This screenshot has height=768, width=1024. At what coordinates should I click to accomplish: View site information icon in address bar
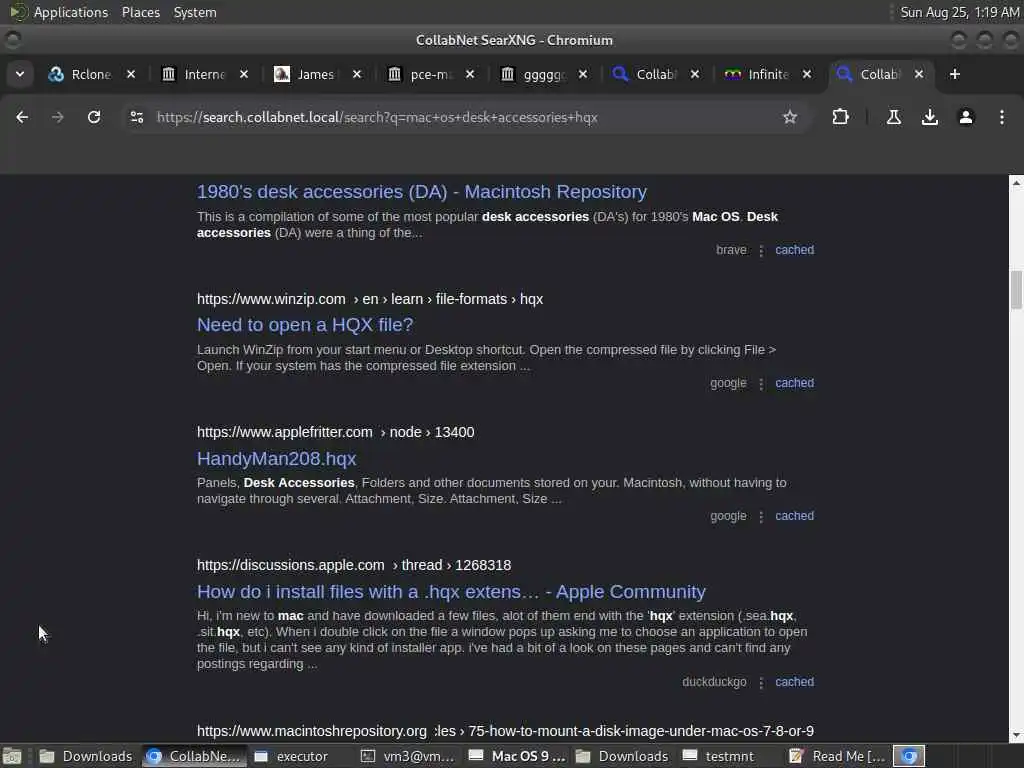coord(136,117)
